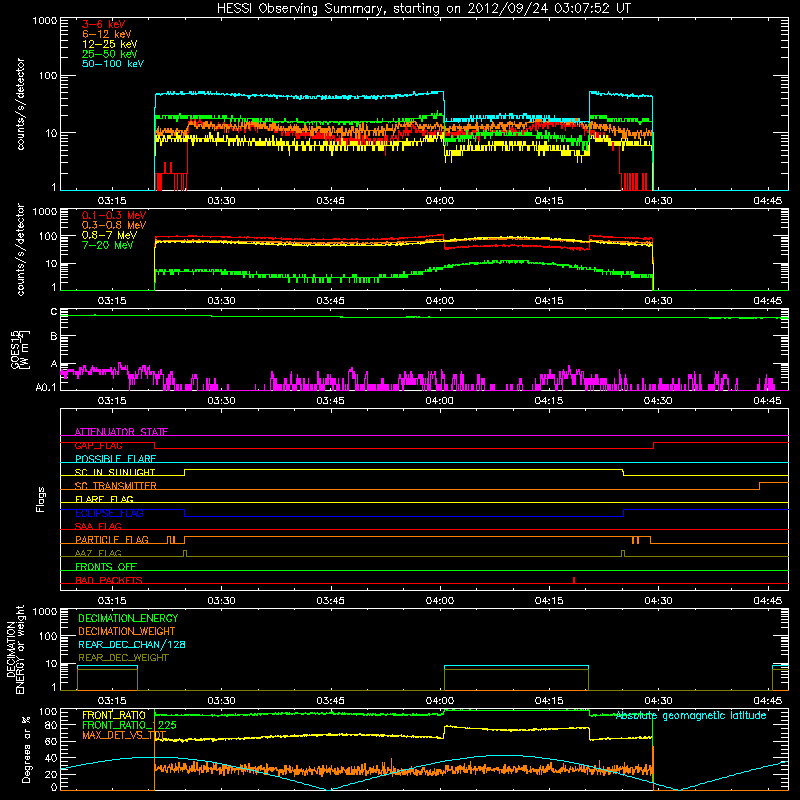
Task: Click the 'DECIMATION ENERGY or weight' axis title
Action: coord(15,649)
